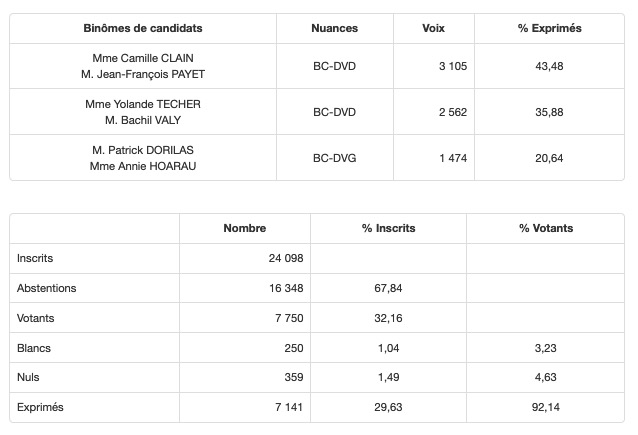
Task: Select the Nuls row label
Action: [x=29, y=378]
